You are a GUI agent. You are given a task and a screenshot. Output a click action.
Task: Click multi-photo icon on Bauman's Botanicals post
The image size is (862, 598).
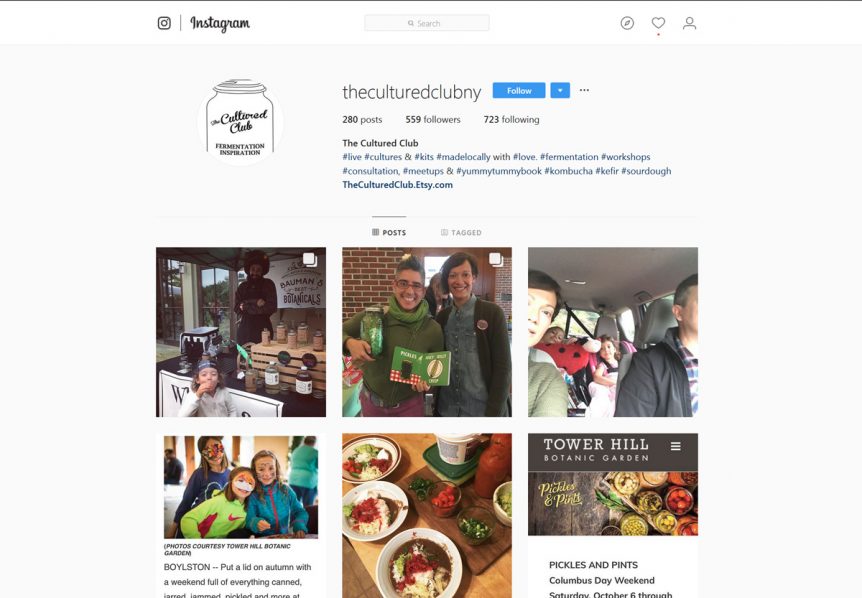310,259
